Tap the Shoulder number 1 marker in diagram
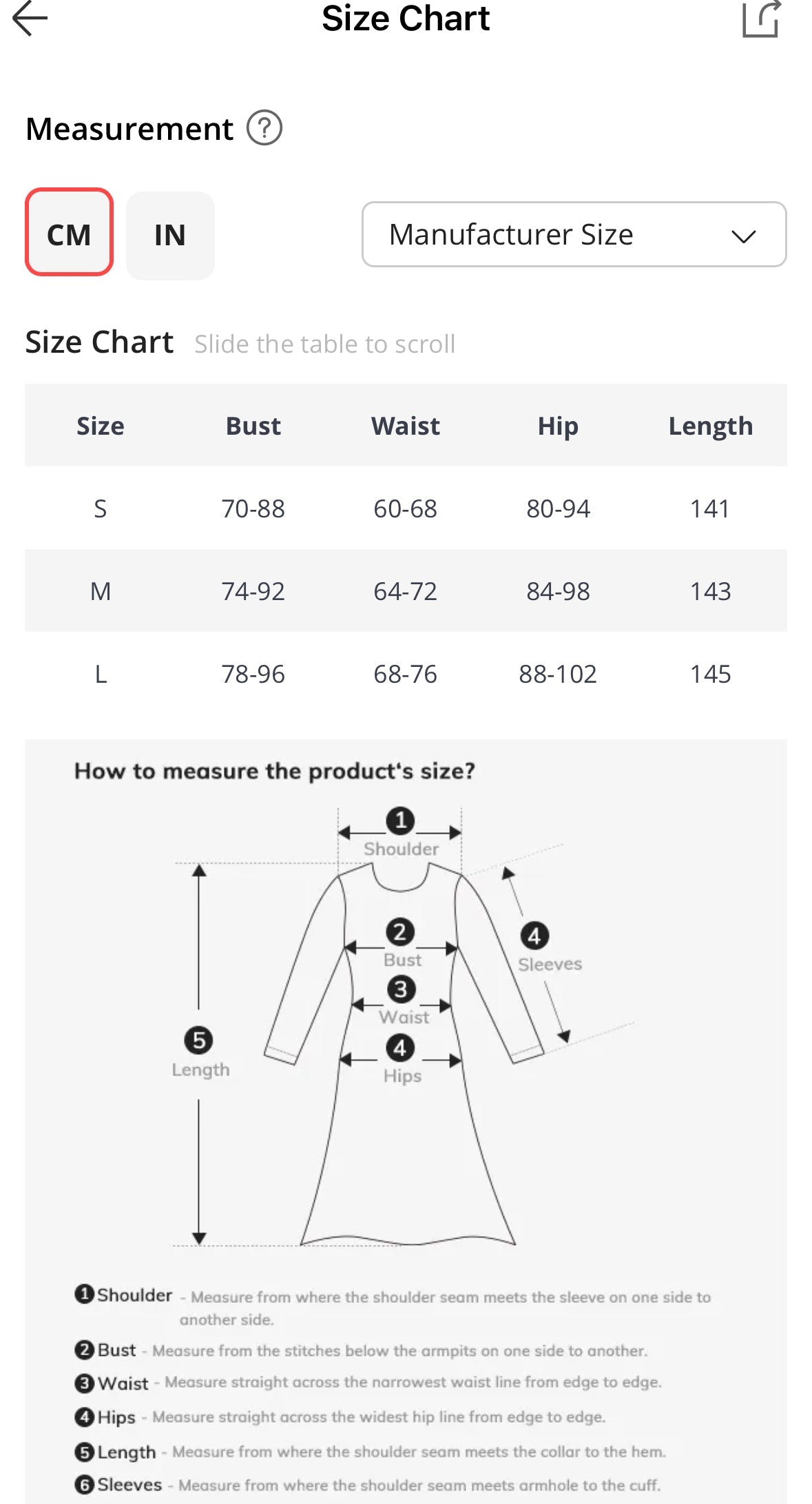This screenshot has width=812, height=1504. 400,821
